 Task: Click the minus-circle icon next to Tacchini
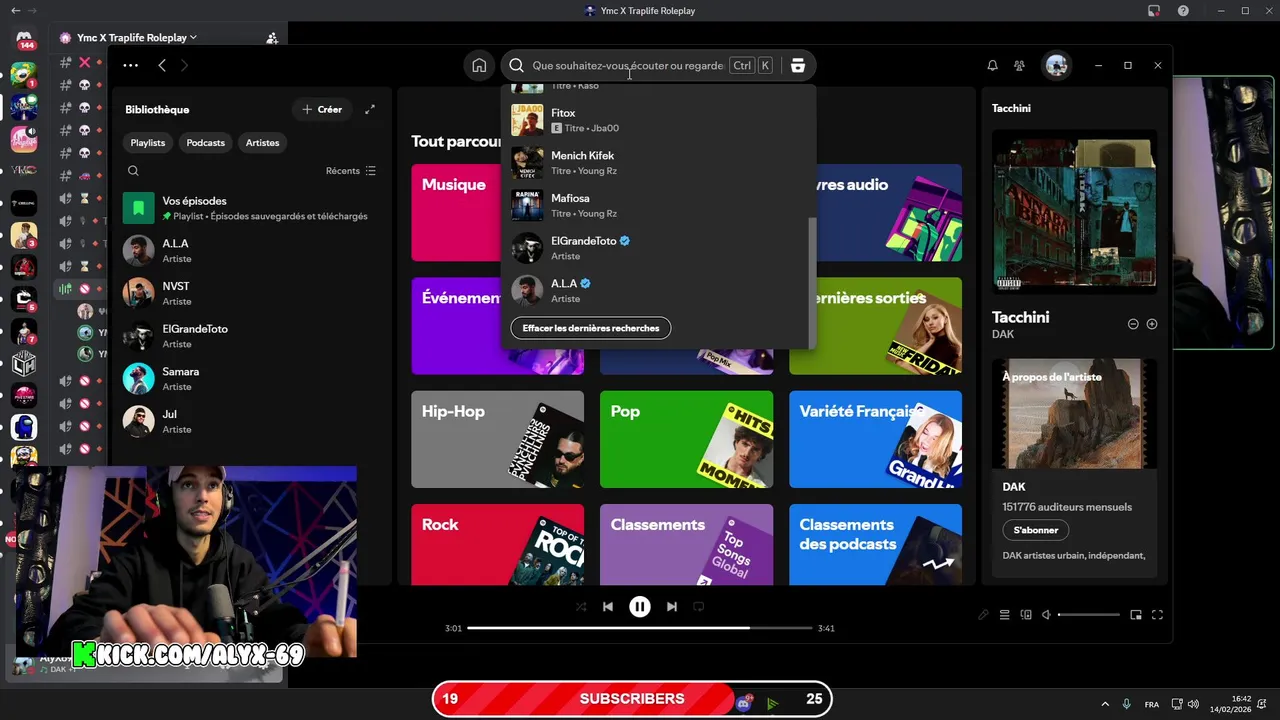(1133, 324)
